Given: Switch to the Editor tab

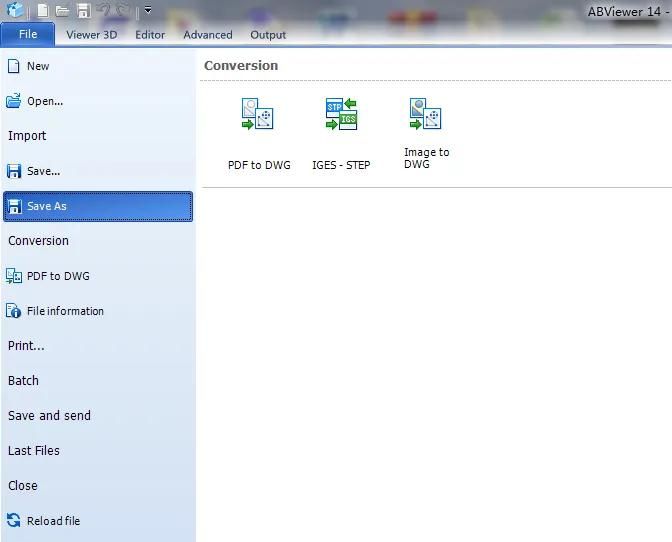Looking at the screenshot, I should coord(150,35).
